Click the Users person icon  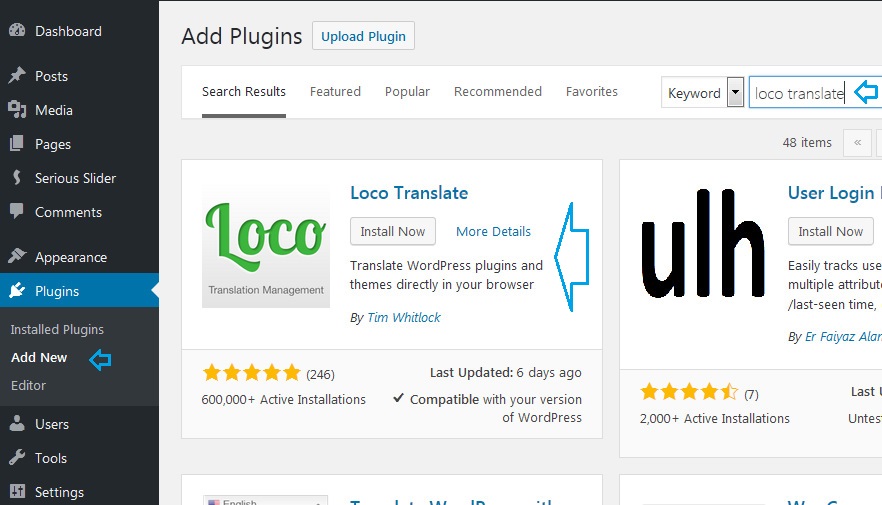[17, 423]
